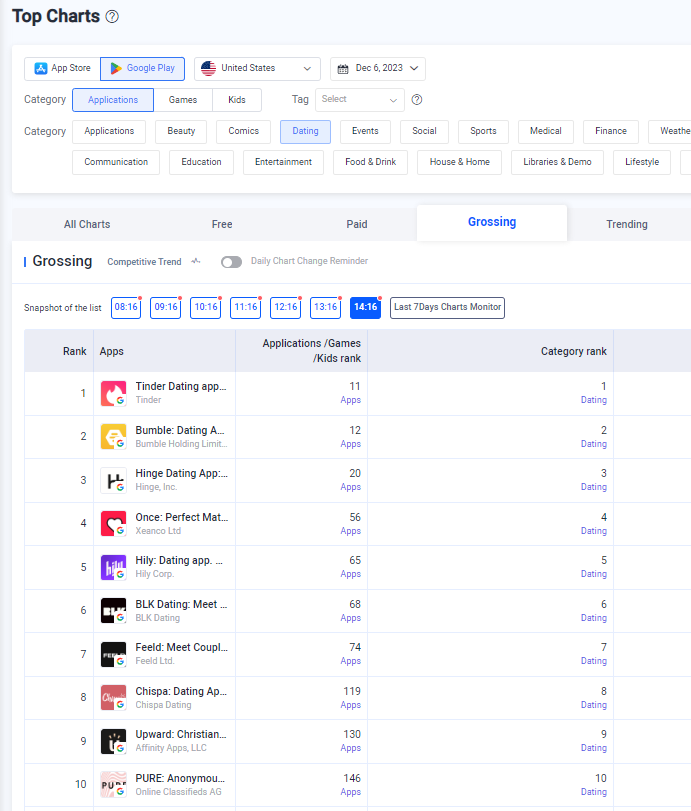This screenshot has height=811, width=691.
Task: Click the Chispa app icon
Action: point(113,698)
